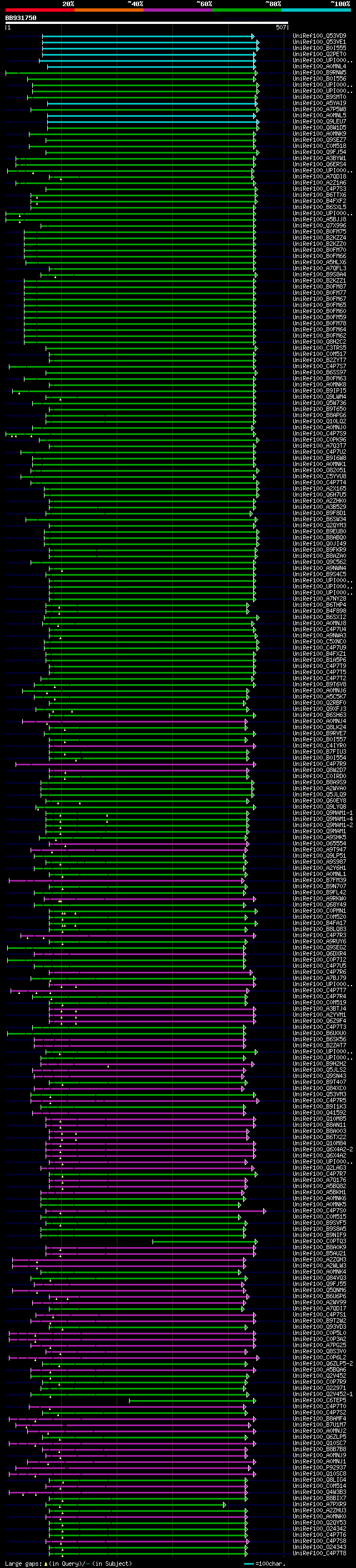Click the orange ~40% identity legend bar
Screen dimensions: 356x1568
[109, 10]
